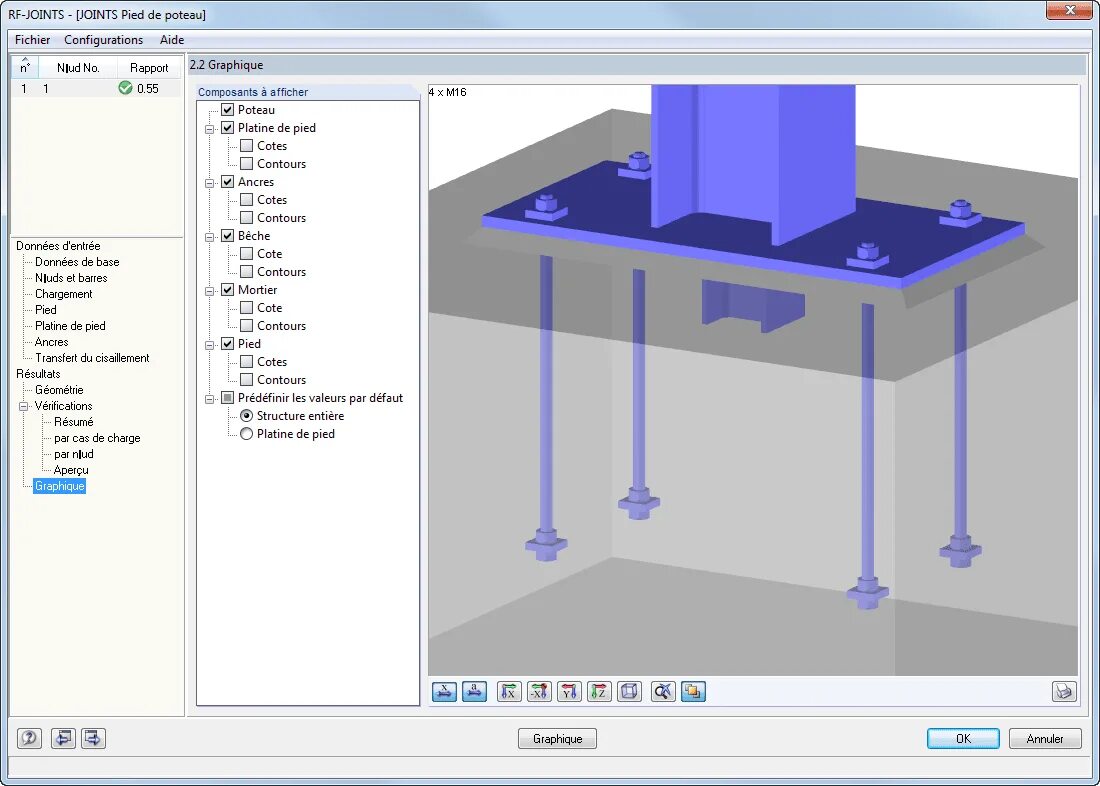Go to previous window with left-arrow icon
This screenshot has width=1100, height=786.
coord(63,738)
